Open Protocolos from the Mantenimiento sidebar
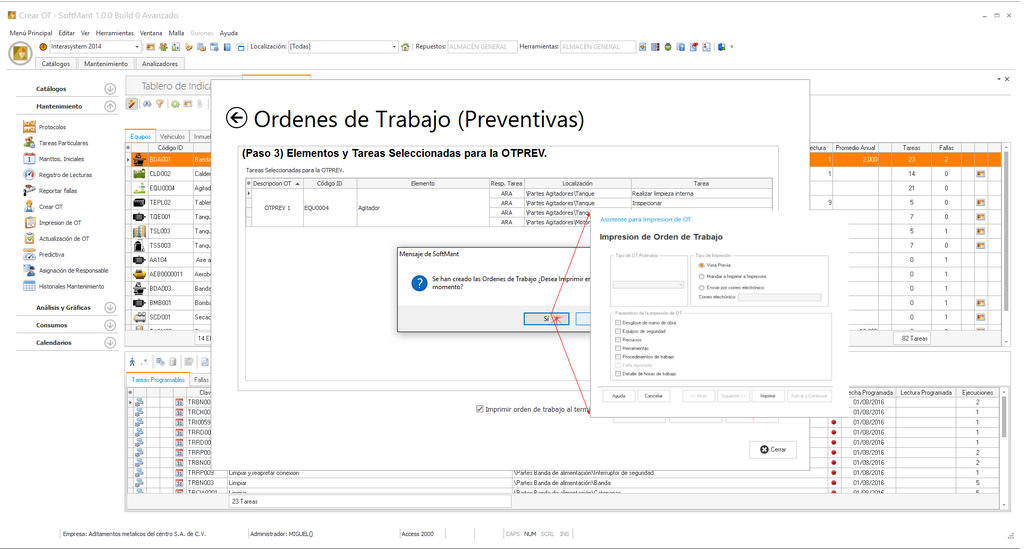This screenshot has width=1024, height=549. pyautogui.click(x=52, y=127)
